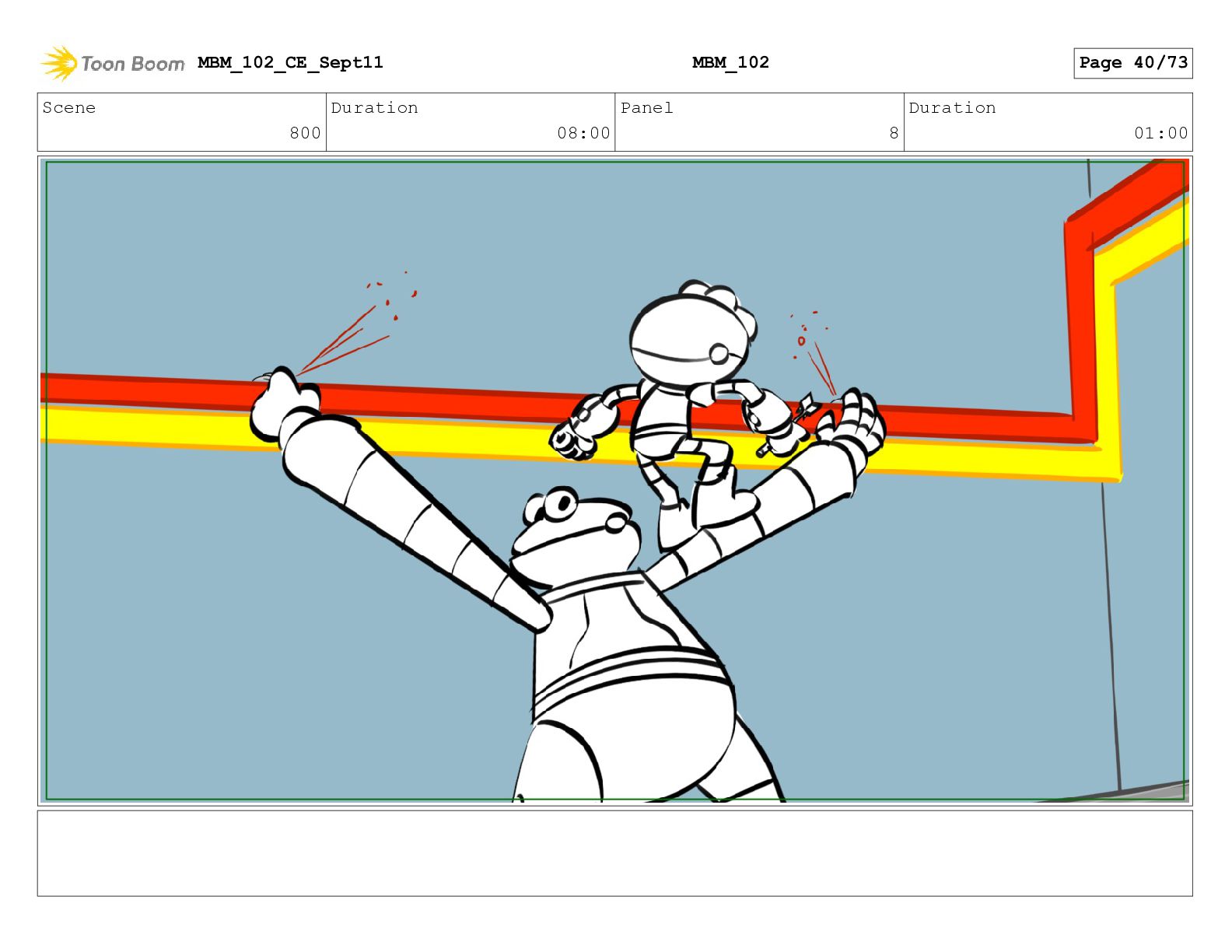Click the Page 40/73 box
This screenshot has height=952, width=1232.
pos(1132,63)
